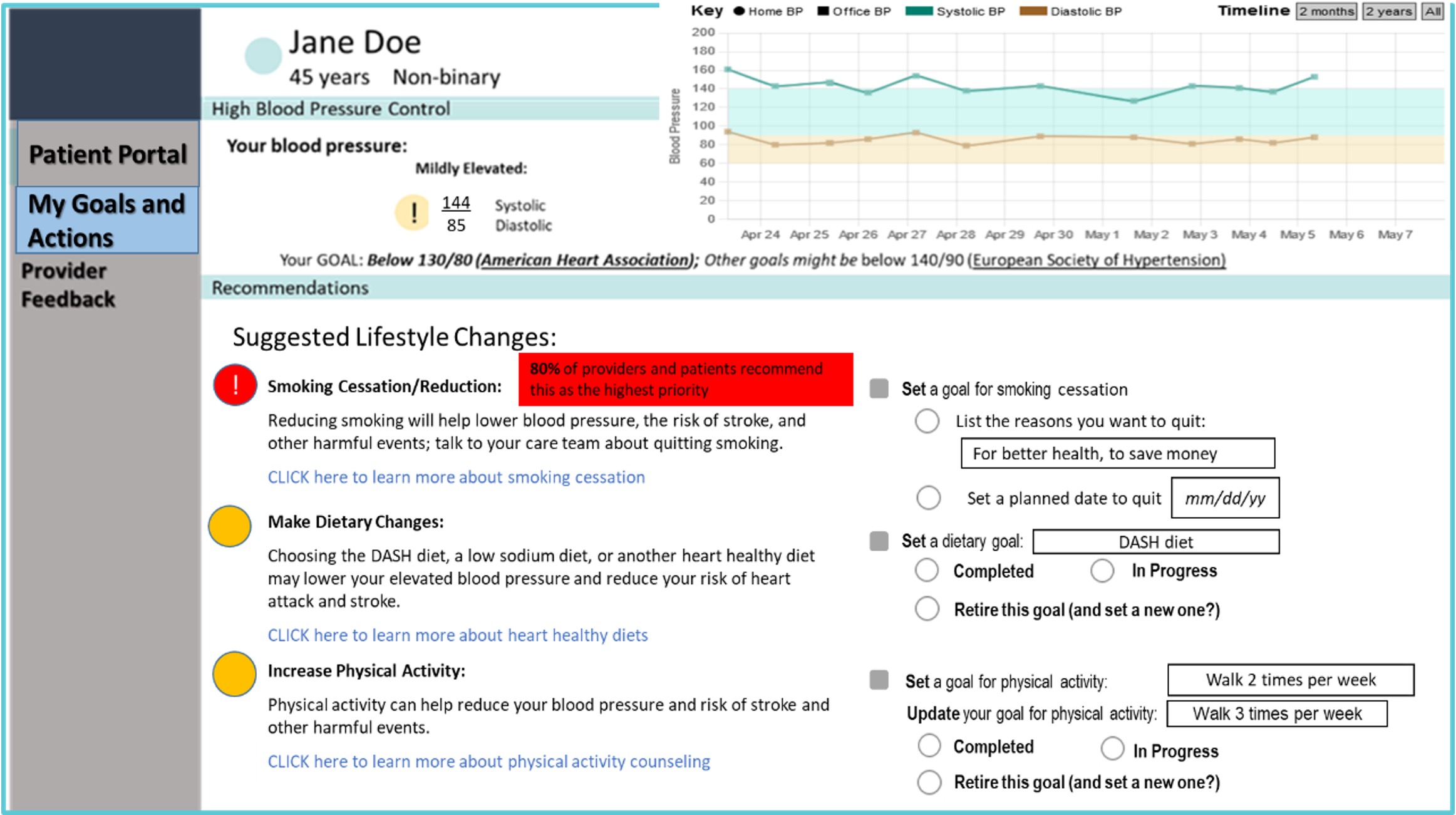Click the Home BP key marker

click(x=739, y=11)
